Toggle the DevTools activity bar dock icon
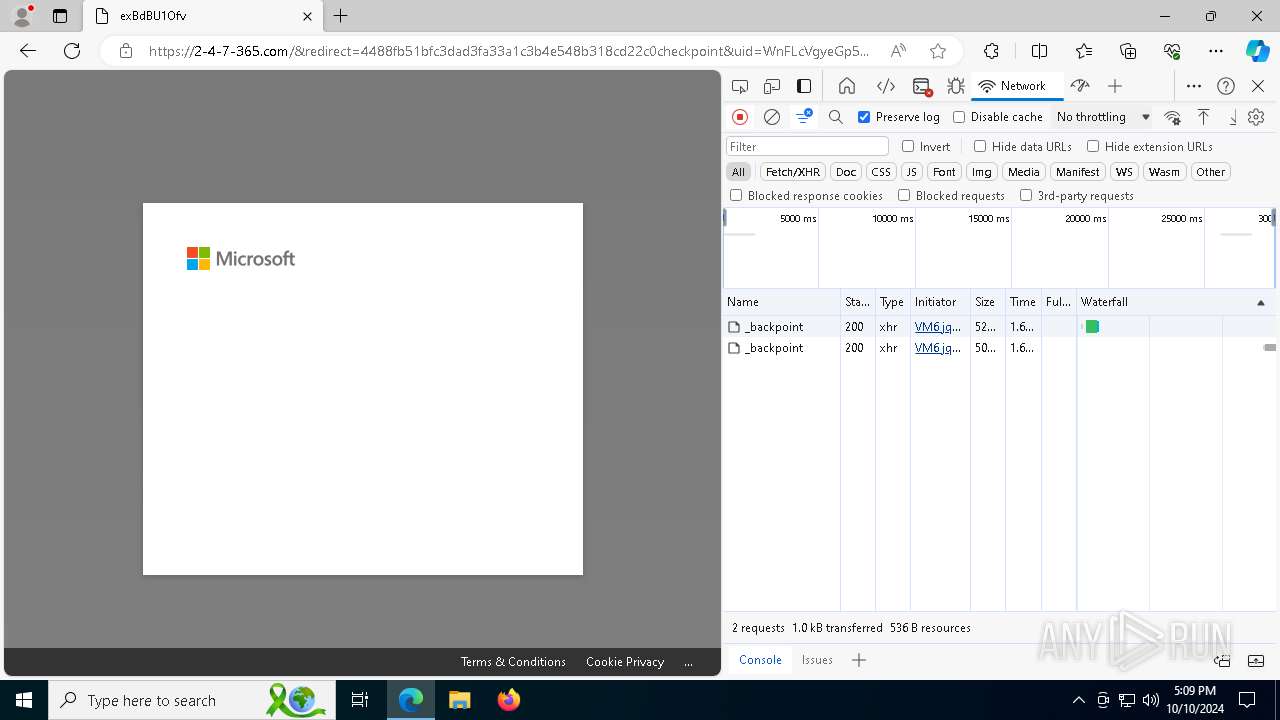Screen dimensions: 1280x720 tap(804, 86)
